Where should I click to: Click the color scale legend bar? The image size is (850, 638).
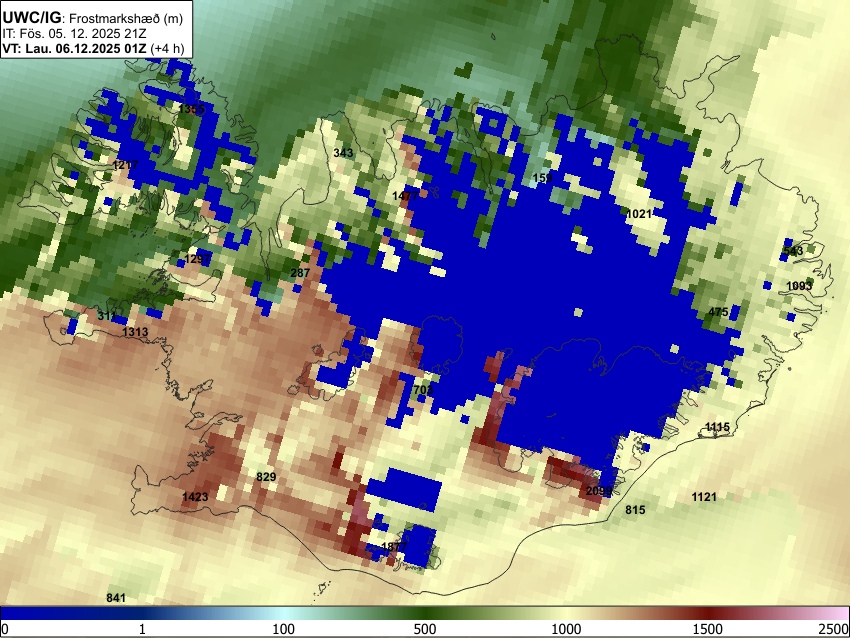(x=425, y=613)
